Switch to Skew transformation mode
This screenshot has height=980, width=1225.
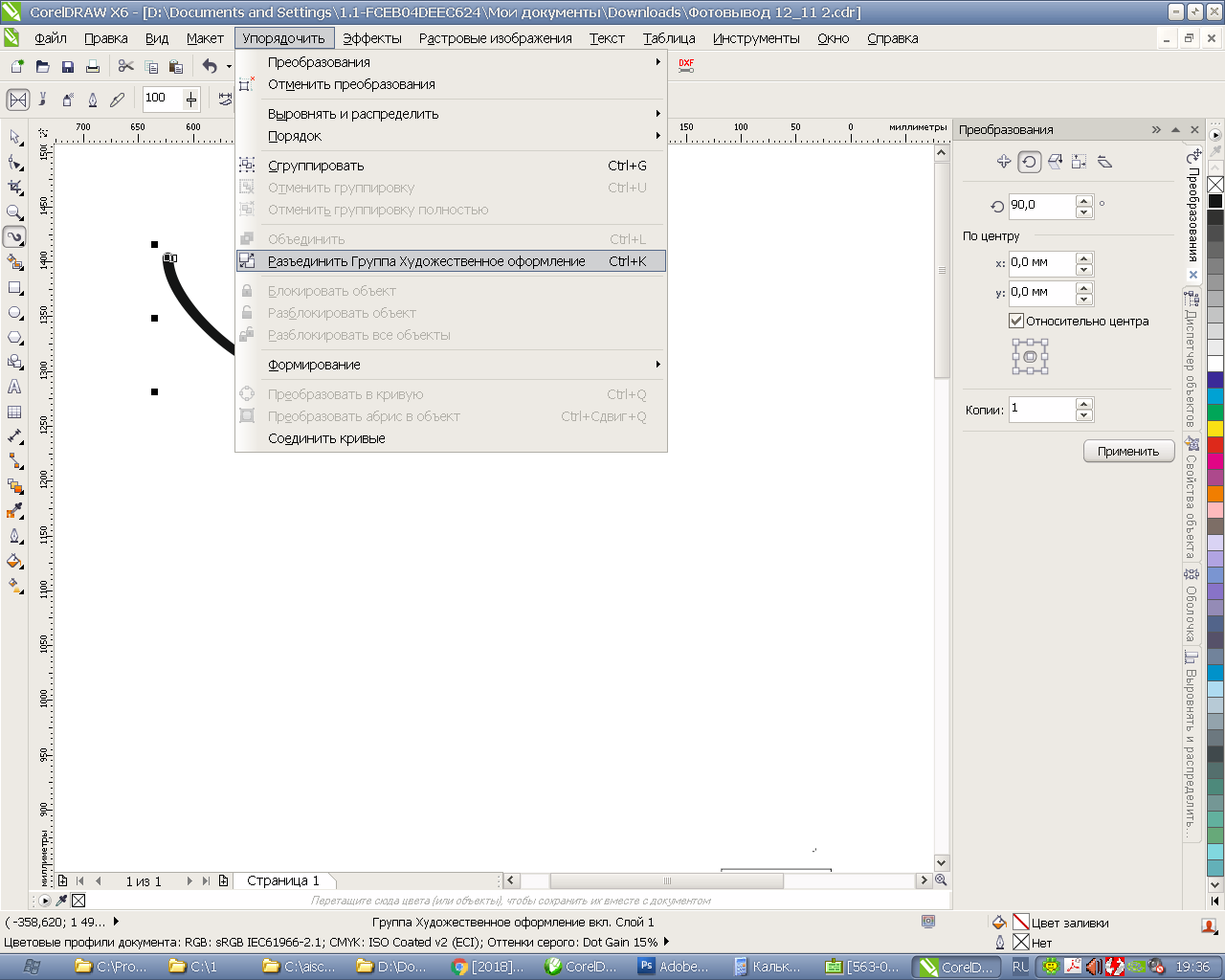coord(1104,162)
